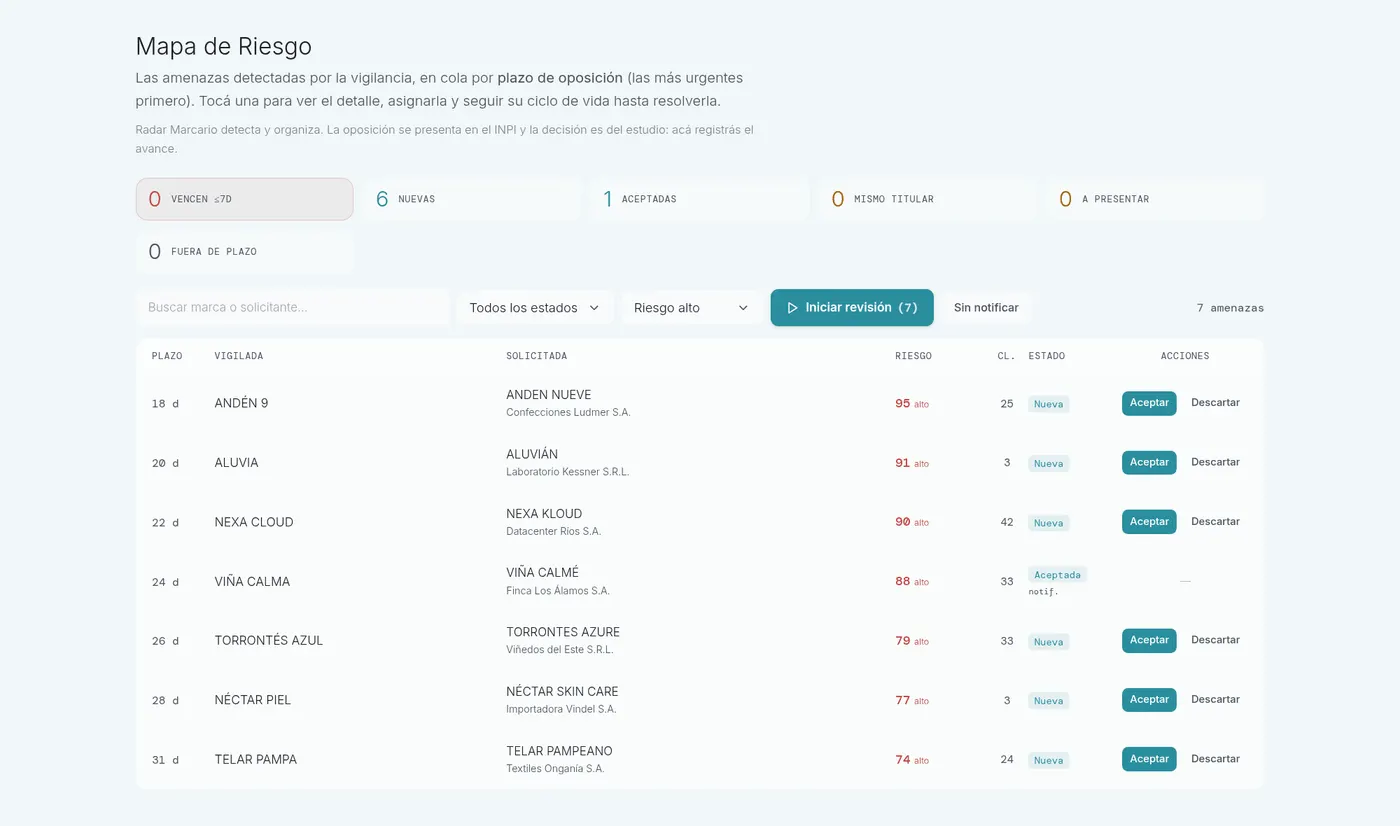Open the VIÑA CALMA row
1400x826 pixels.
(x=700, y=581)
